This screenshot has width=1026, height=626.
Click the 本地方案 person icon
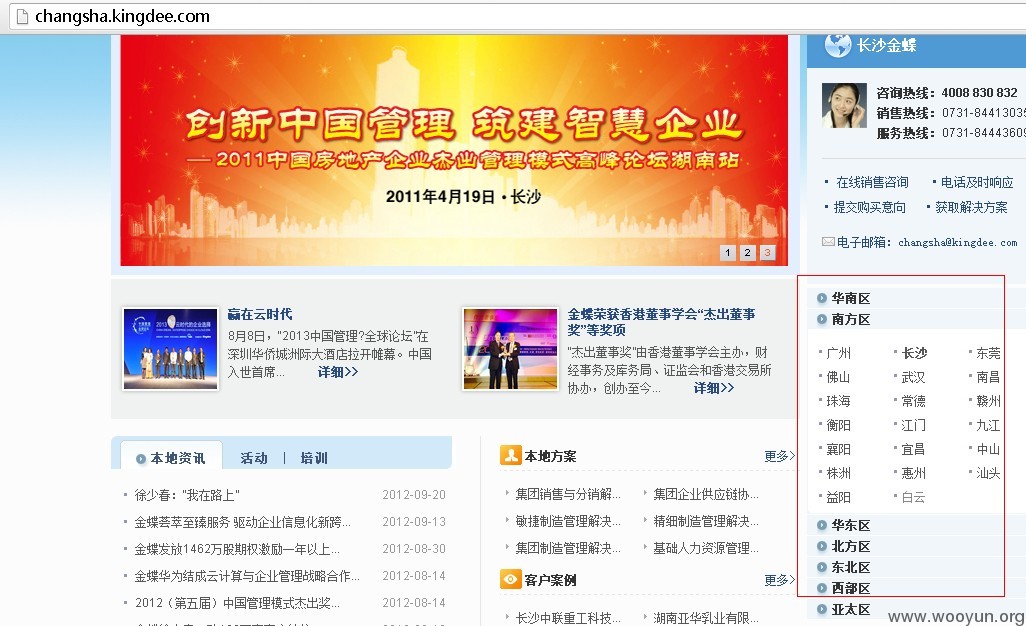[510, 455]
